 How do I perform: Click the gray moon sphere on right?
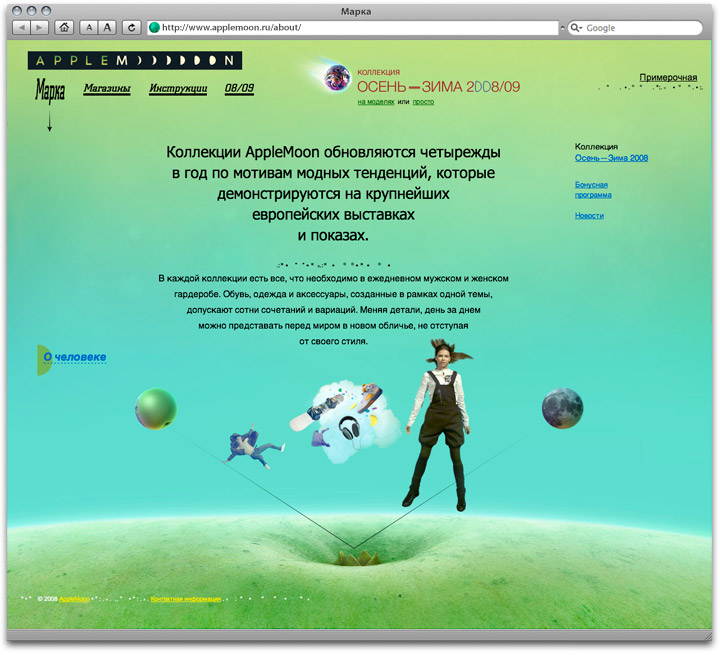(562, 408)
